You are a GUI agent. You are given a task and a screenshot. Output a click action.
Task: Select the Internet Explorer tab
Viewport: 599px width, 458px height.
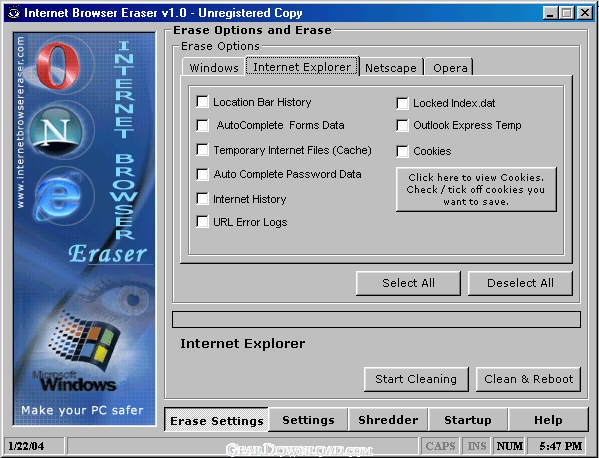pyautogui.click(x=302, y=66)
